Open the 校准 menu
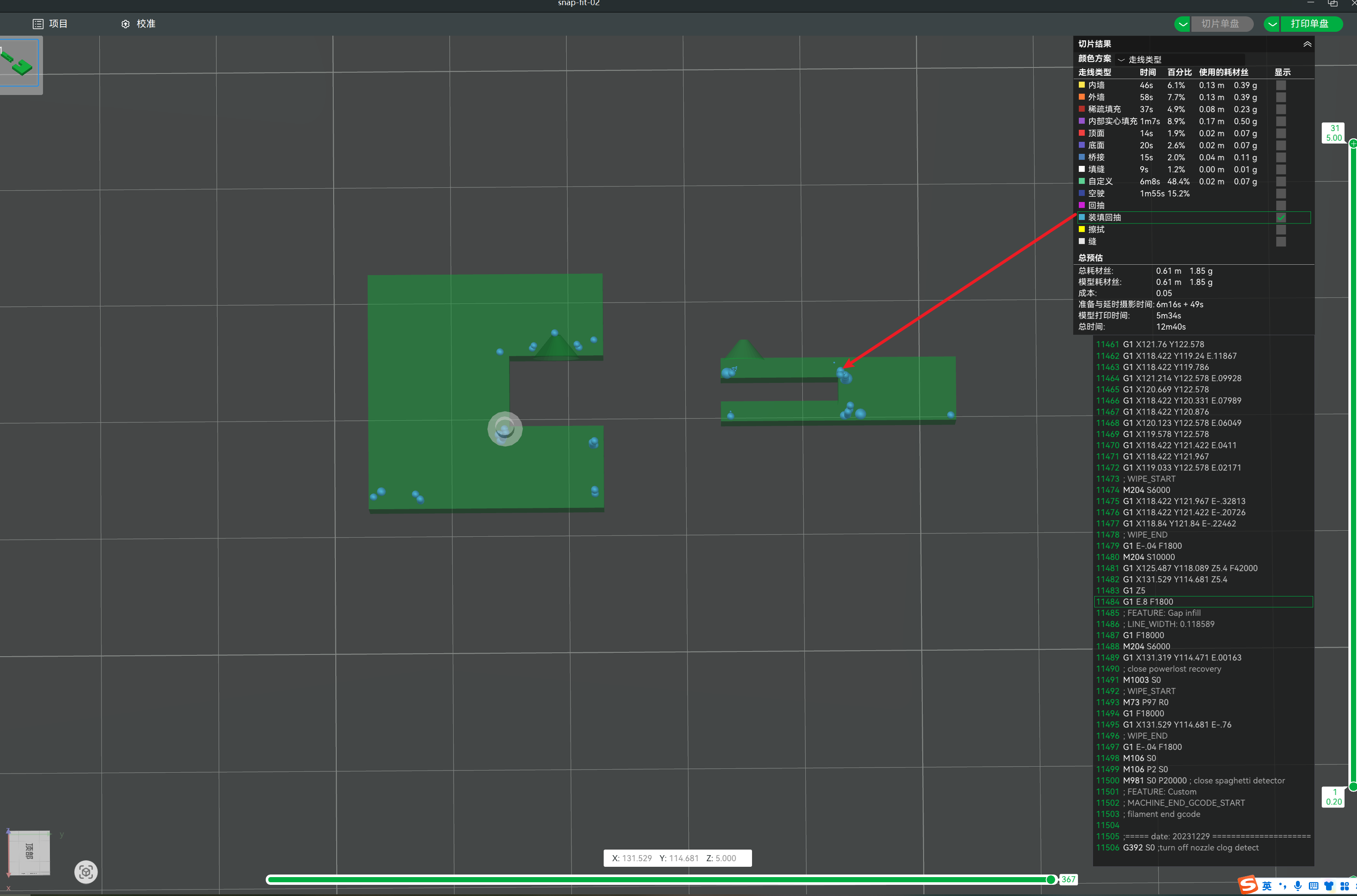 coord(146,24)
